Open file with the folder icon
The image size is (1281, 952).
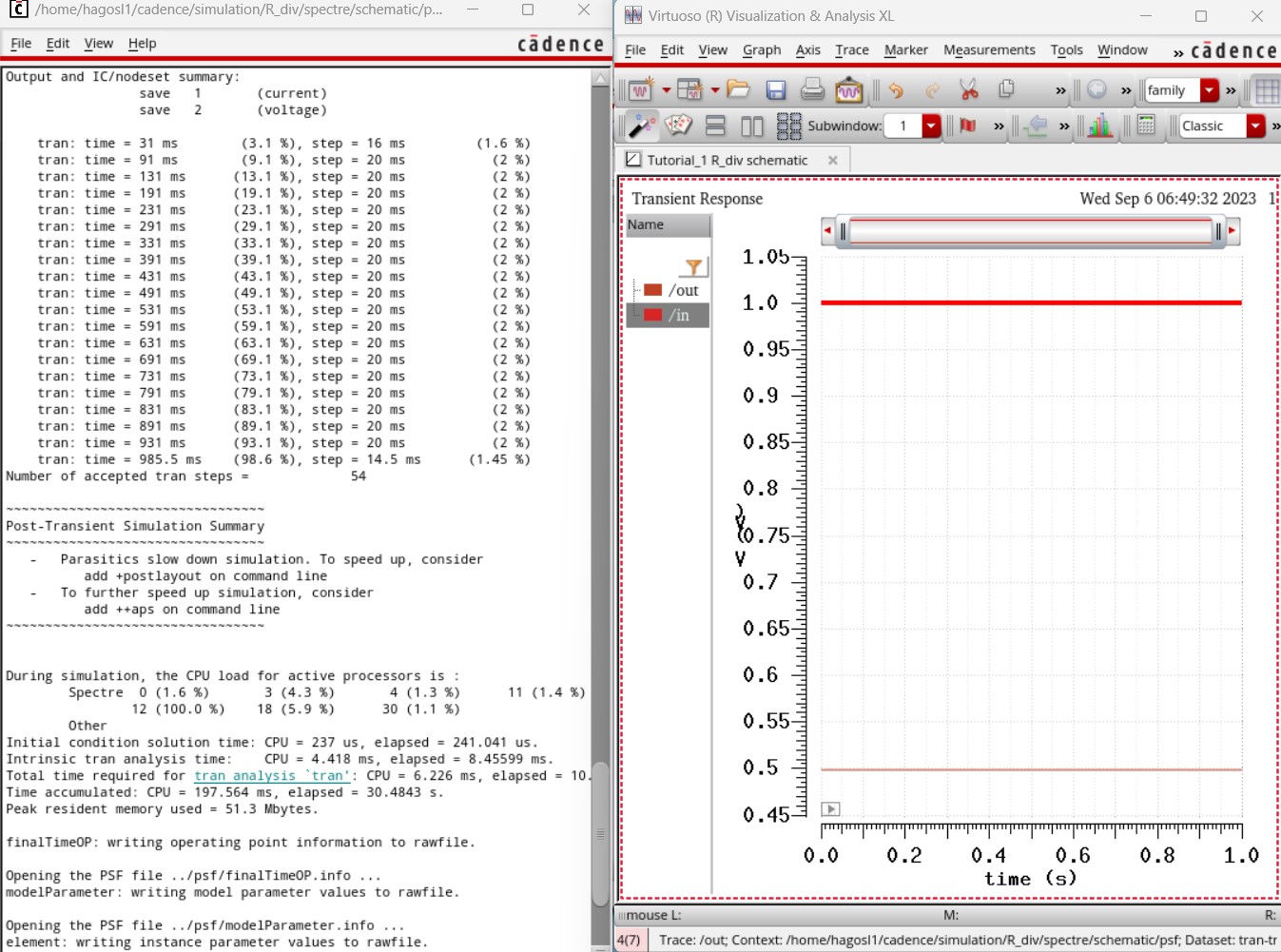[738, 90]
